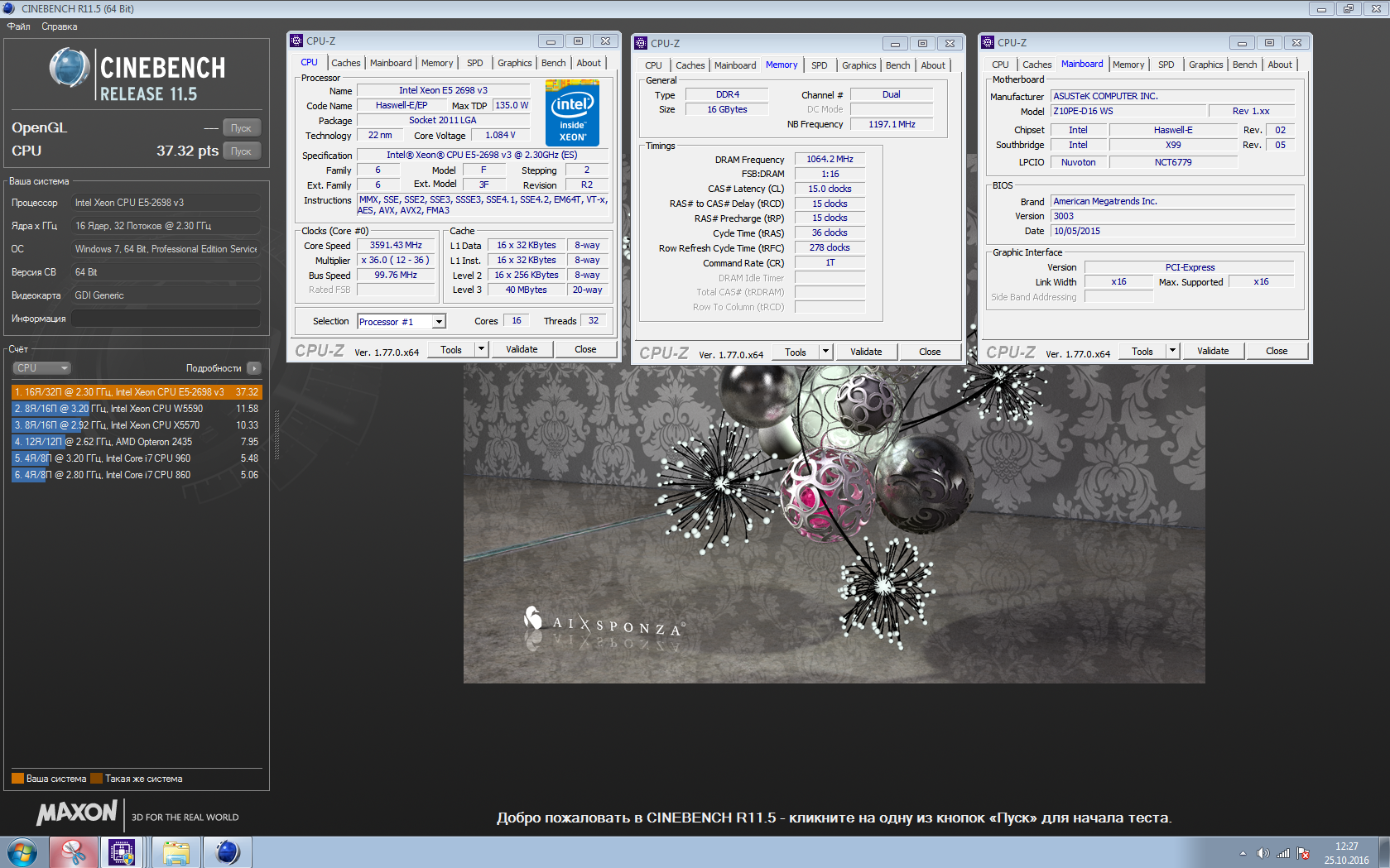Click the volume speaker tray icon
This screenshot has width=1390, height=868.
tap(1263, 853)
